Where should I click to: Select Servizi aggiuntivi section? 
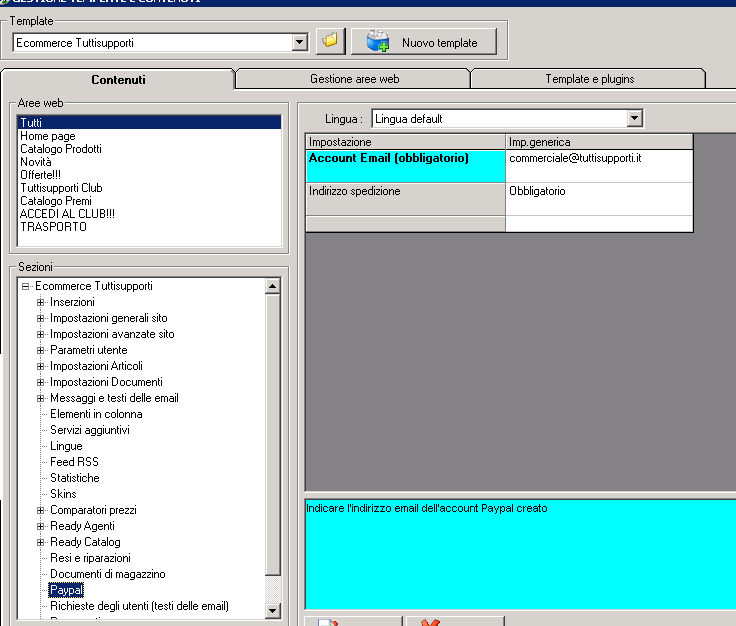pyautogui.click(x=90, y=430)
